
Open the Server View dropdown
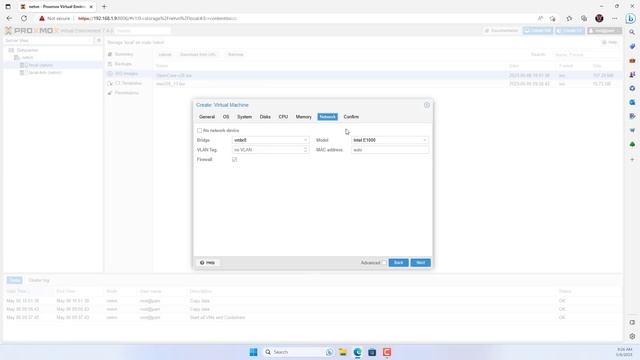click(49, 41)
